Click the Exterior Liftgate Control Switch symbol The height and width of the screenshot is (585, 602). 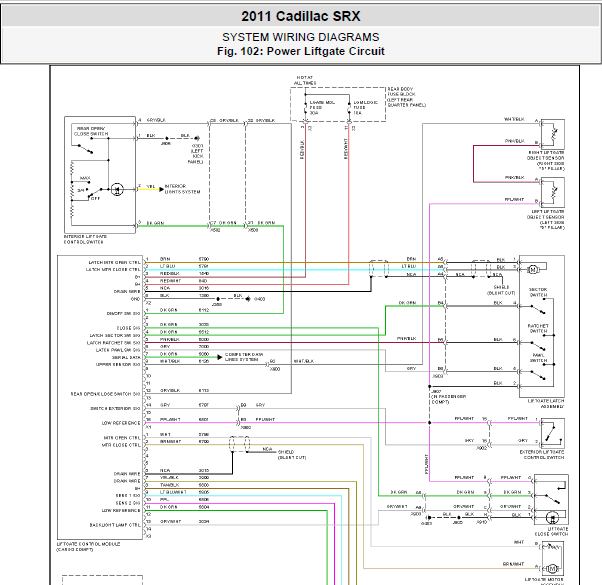pos(552,433)
